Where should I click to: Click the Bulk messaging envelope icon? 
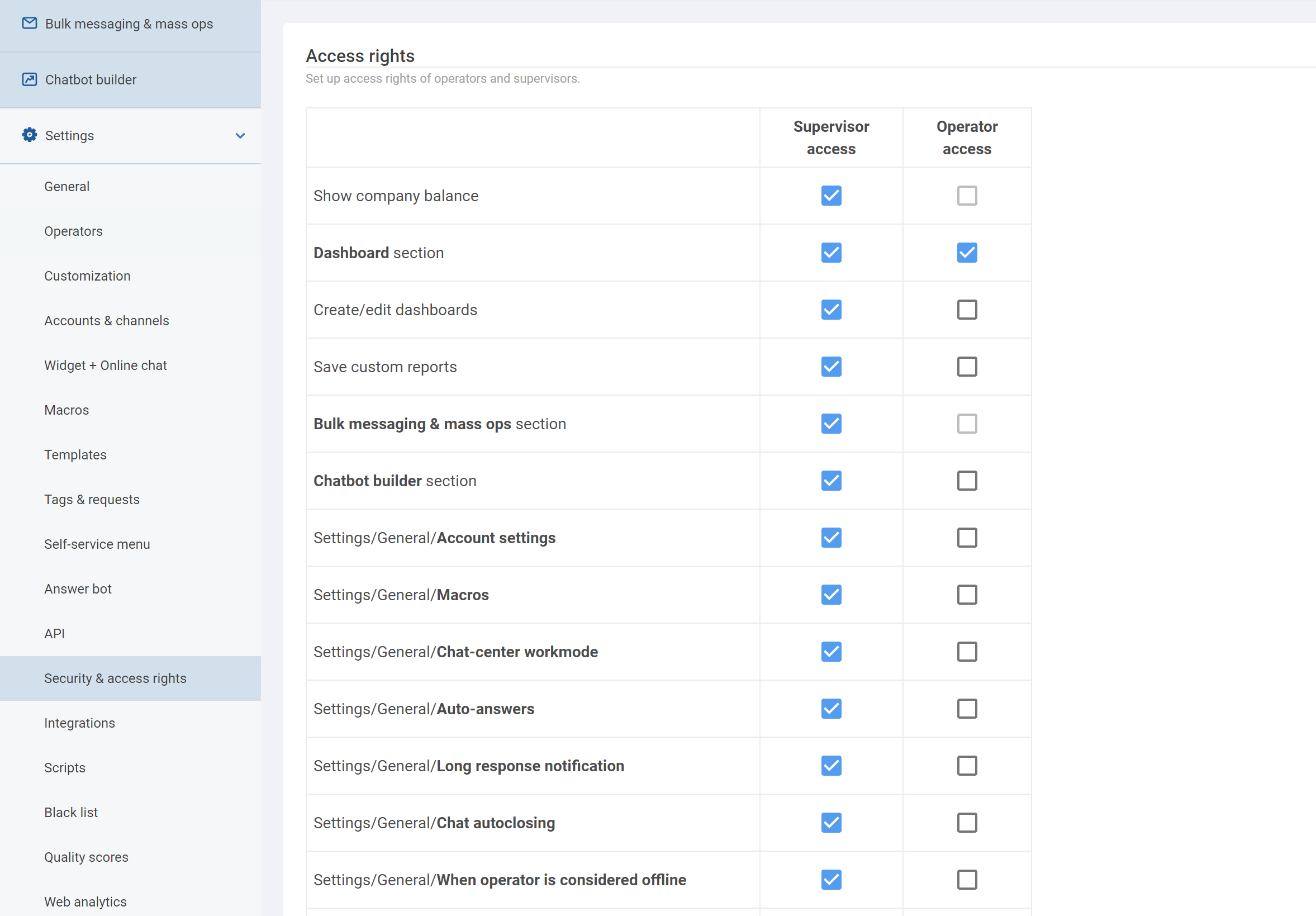click(29, 23)
